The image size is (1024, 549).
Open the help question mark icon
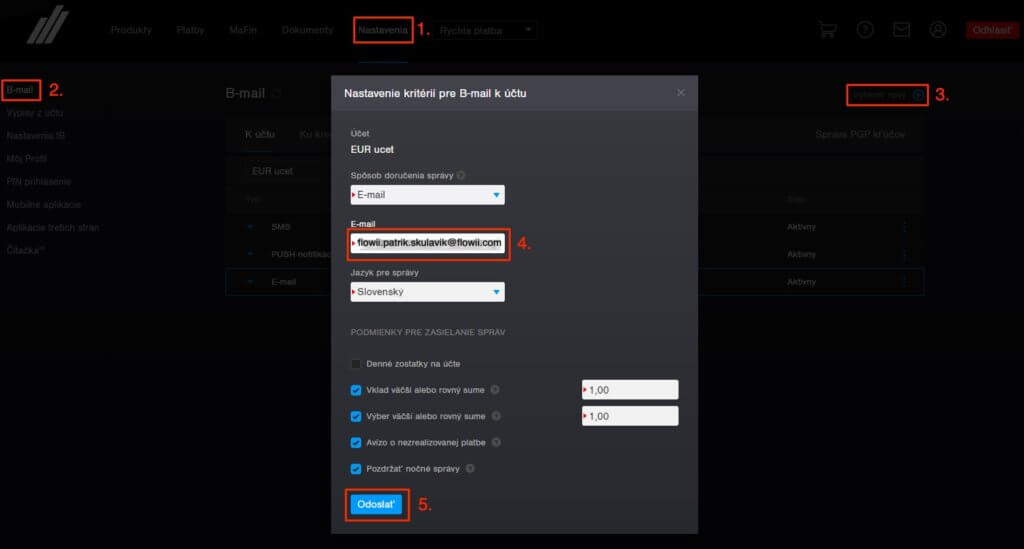865,30
